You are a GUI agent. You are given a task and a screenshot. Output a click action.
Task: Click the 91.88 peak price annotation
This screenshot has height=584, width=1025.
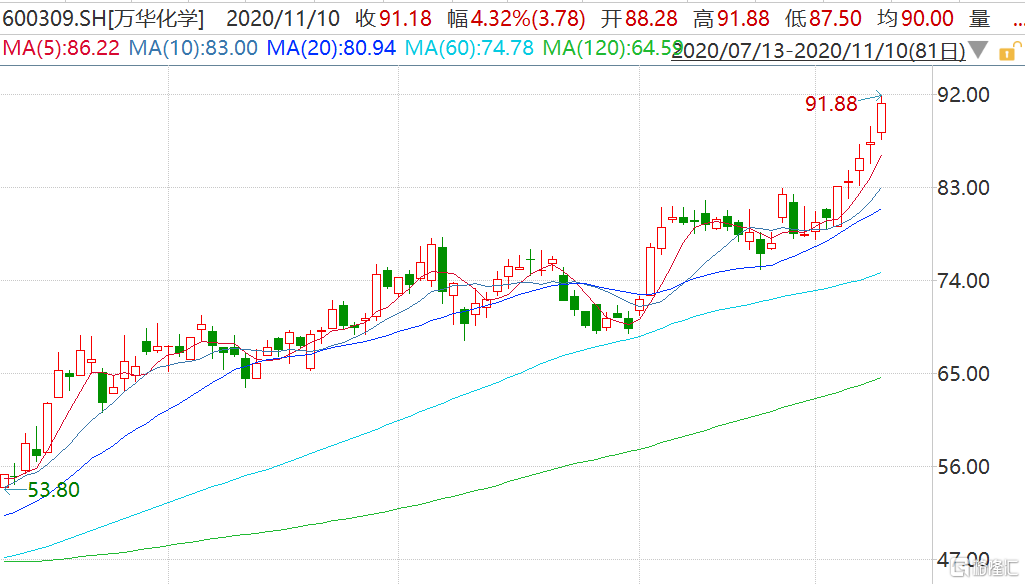pyautogui.click(x=831, y=103)
